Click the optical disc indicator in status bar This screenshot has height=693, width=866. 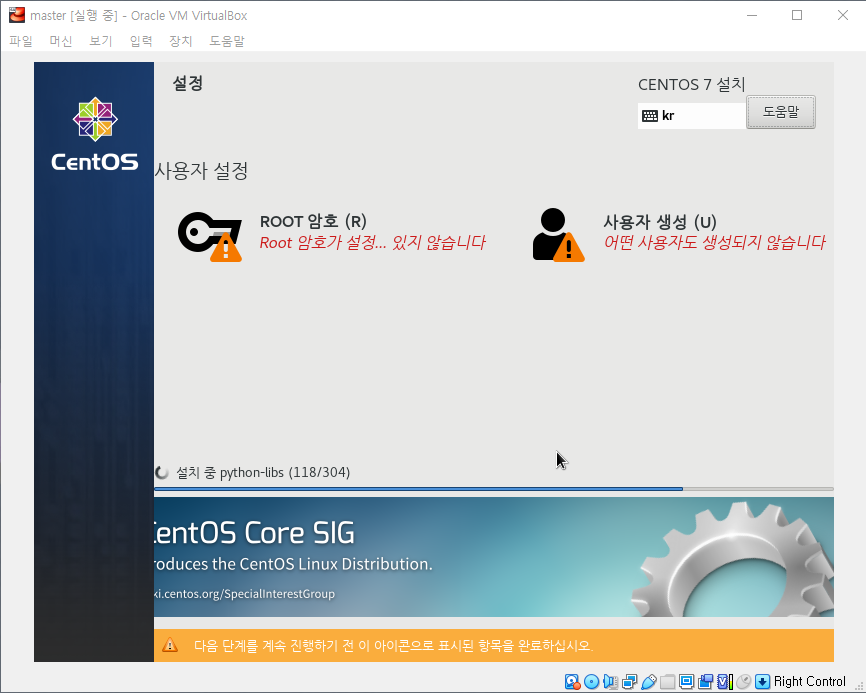coord(592,681)
